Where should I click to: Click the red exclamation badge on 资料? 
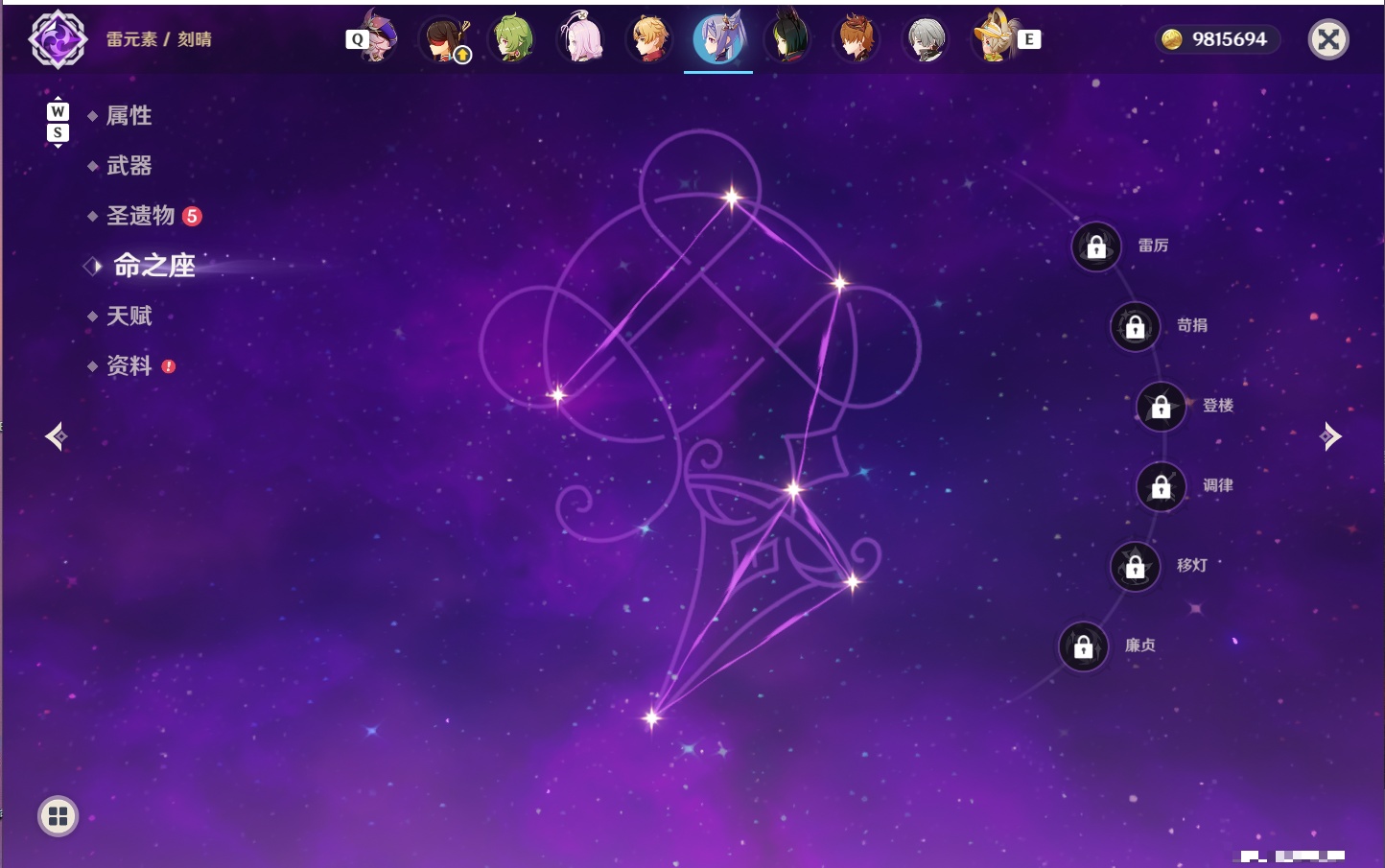tap(169, 366)
